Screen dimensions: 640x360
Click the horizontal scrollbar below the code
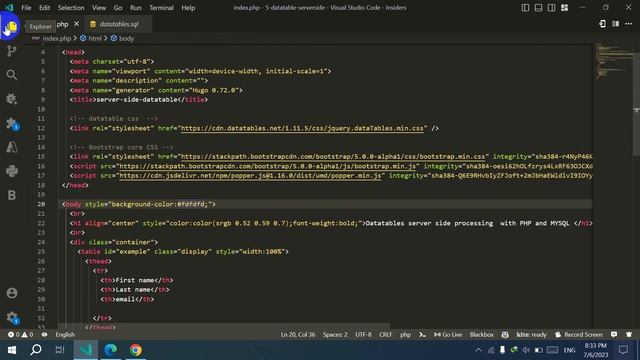tap(224, 326)
